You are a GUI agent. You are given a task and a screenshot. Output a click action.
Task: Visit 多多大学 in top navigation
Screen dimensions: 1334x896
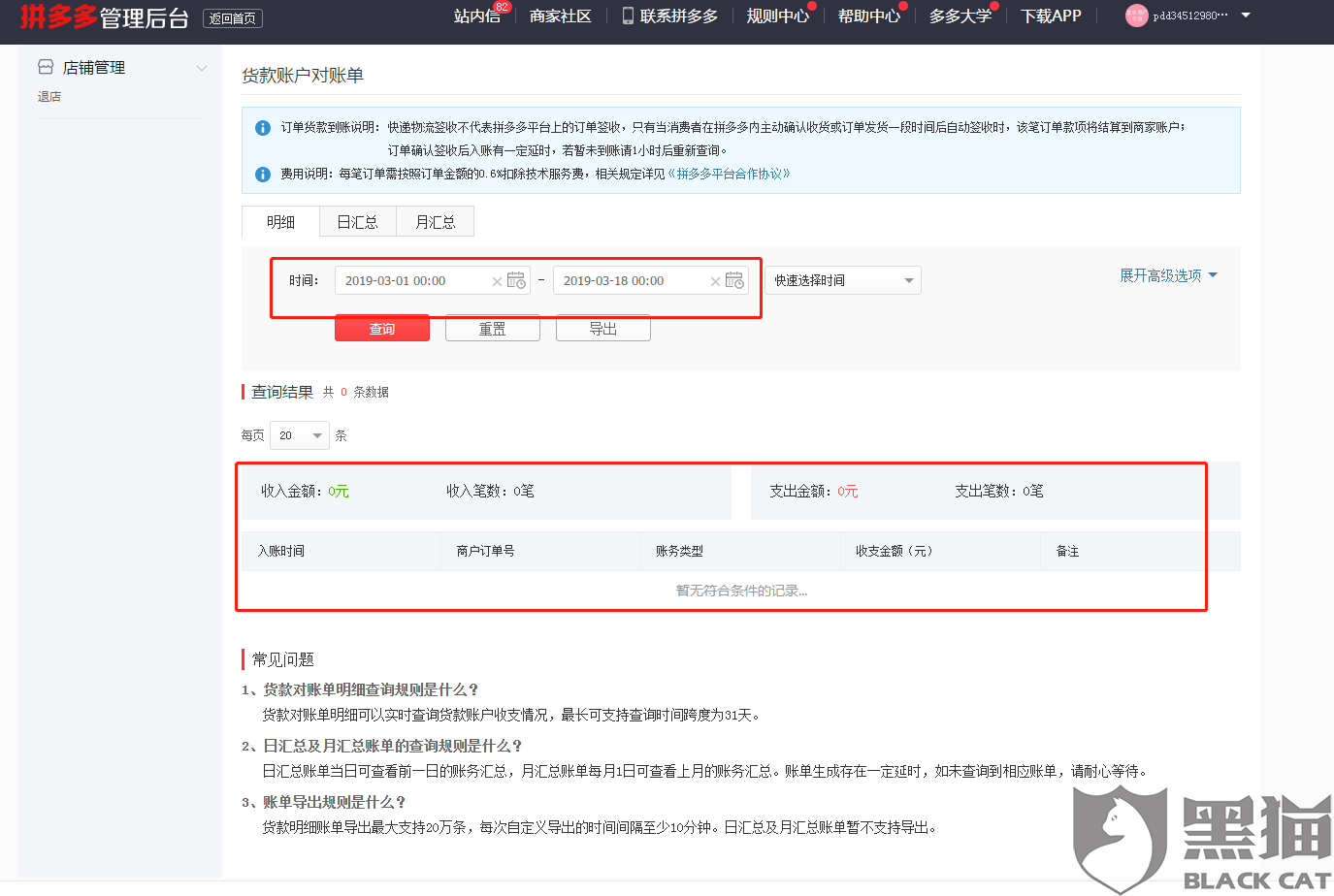pyautogui.click(x=960, y=16)
